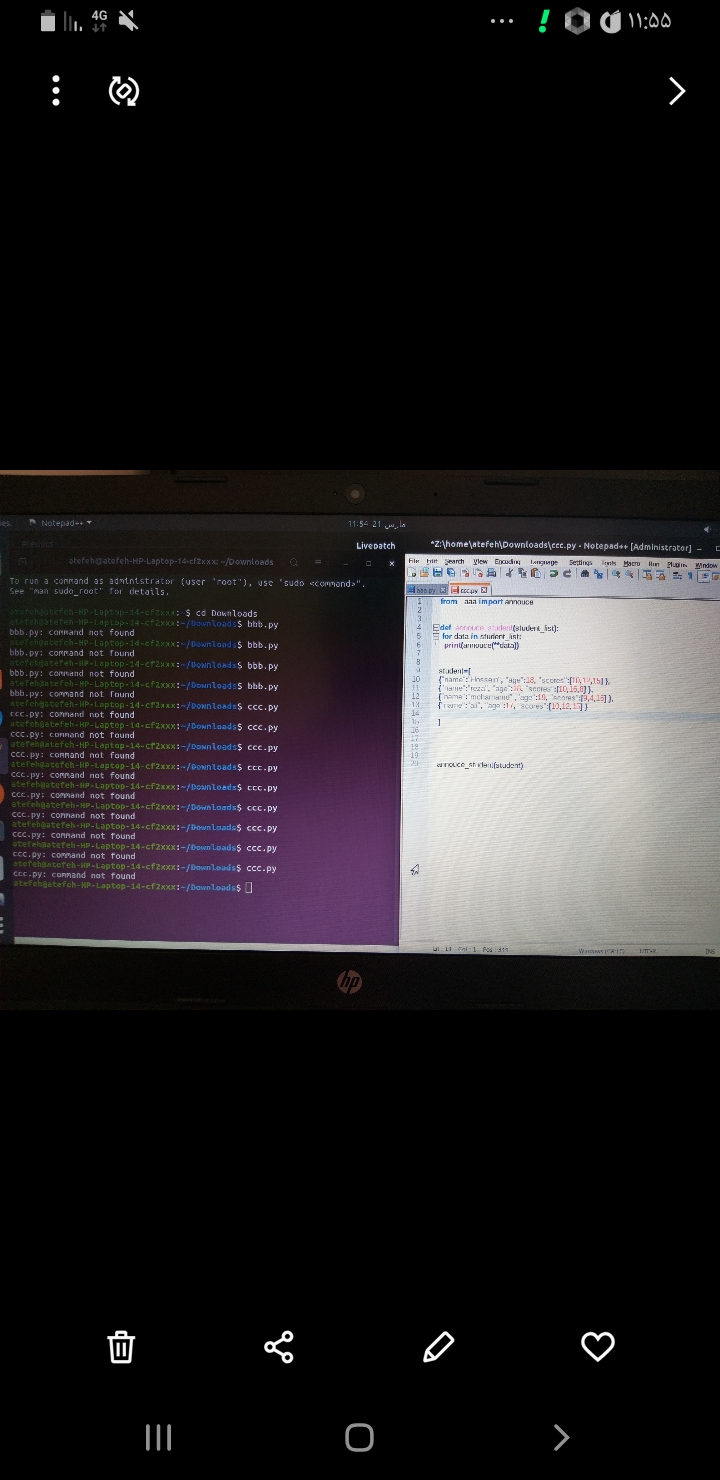Click 'cd Downloads' command in terminal

tap(226, 613)
